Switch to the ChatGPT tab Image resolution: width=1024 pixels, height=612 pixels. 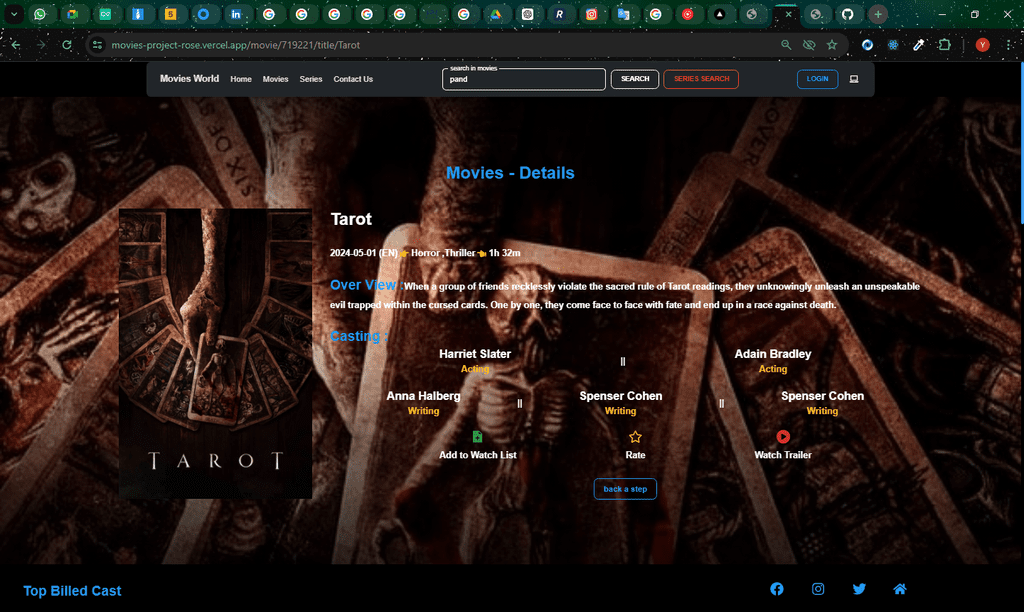click(x=528, y=14)
